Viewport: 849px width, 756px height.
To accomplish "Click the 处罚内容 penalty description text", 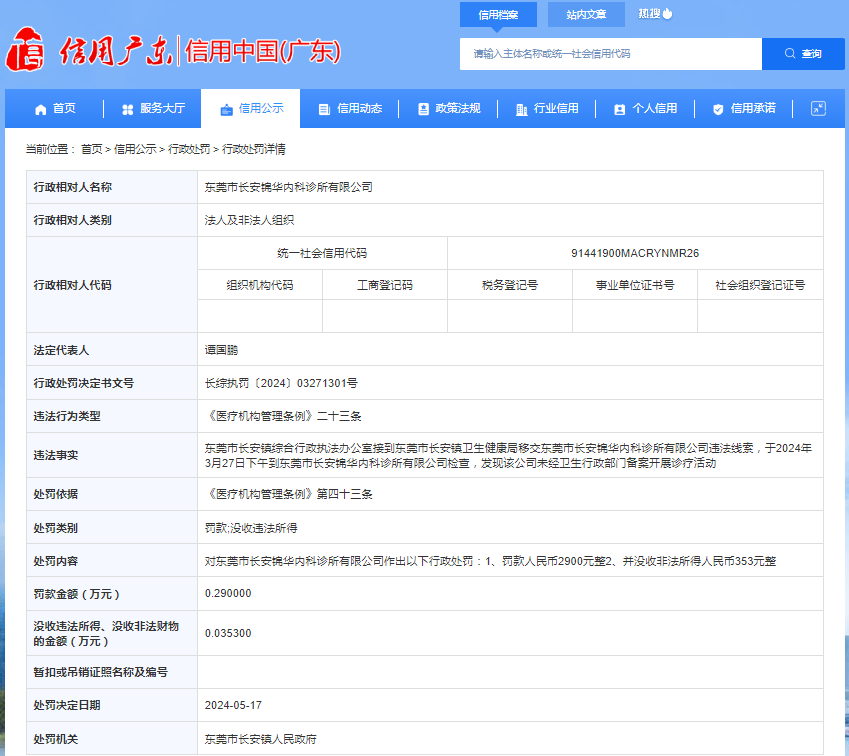I will [x=491, y=561].
